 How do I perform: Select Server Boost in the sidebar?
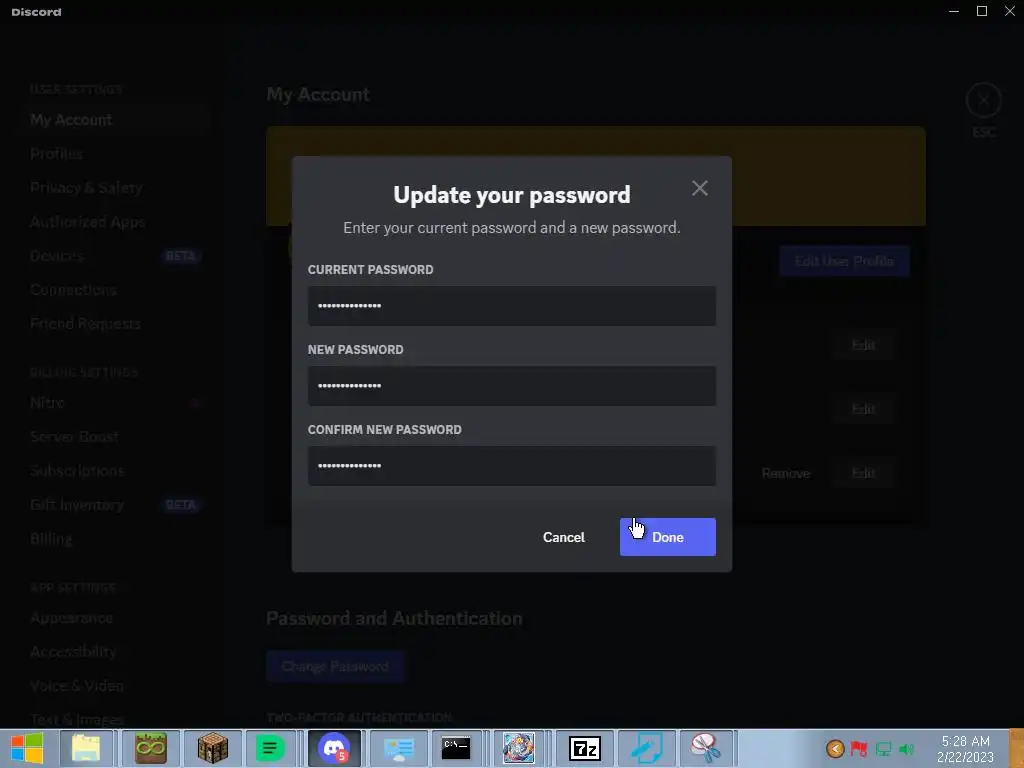[x=113, y=436]
